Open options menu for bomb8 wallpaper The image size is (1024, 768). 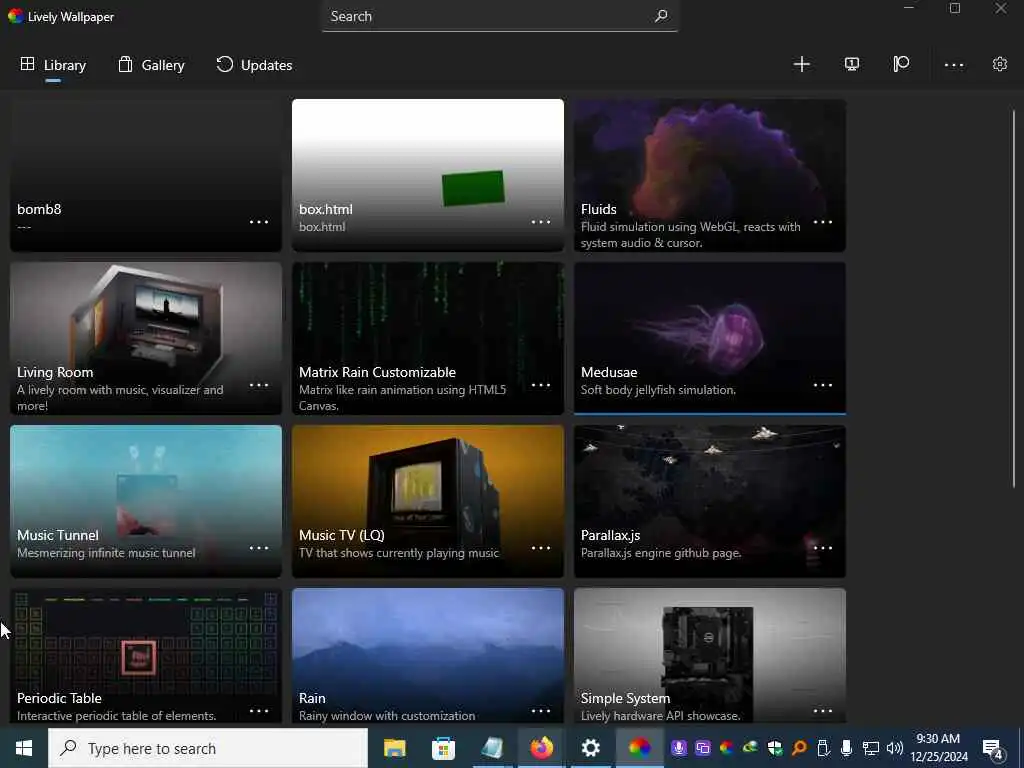pyautogui.click(x=259, y=222)
